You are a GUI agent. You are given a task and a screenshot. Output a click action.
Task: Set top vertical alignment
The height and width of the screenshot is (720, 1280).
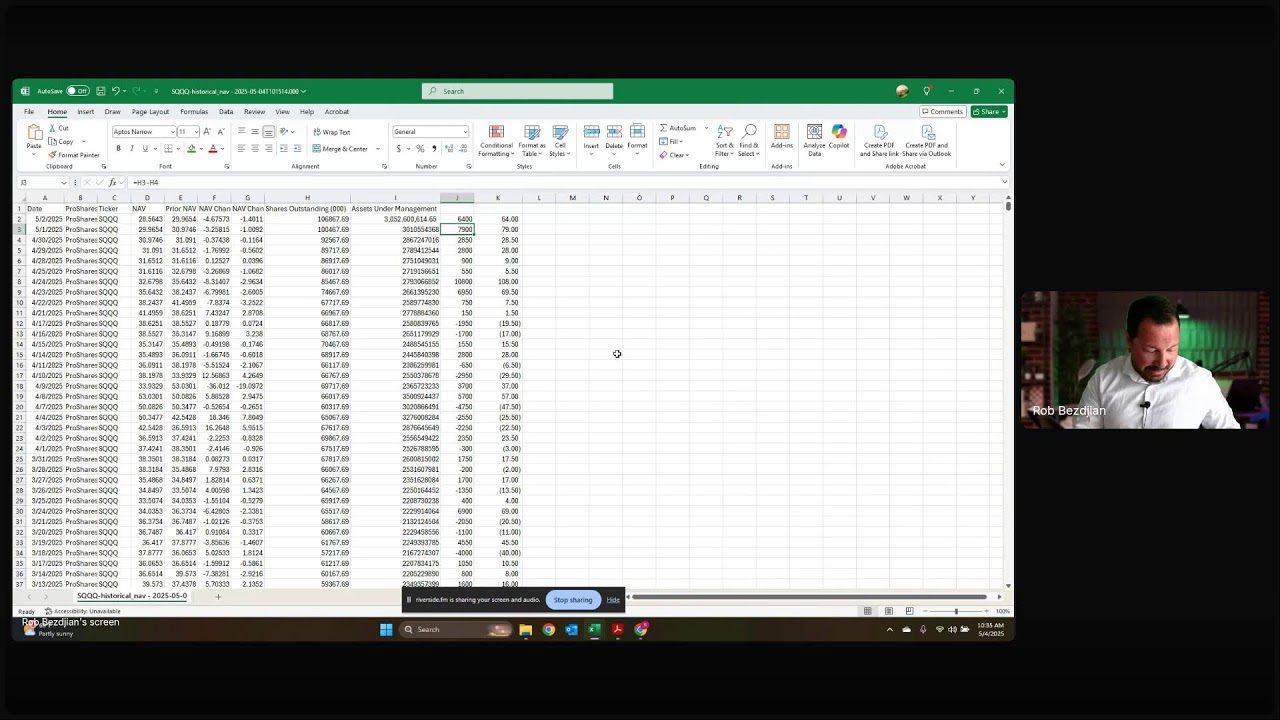241,132
